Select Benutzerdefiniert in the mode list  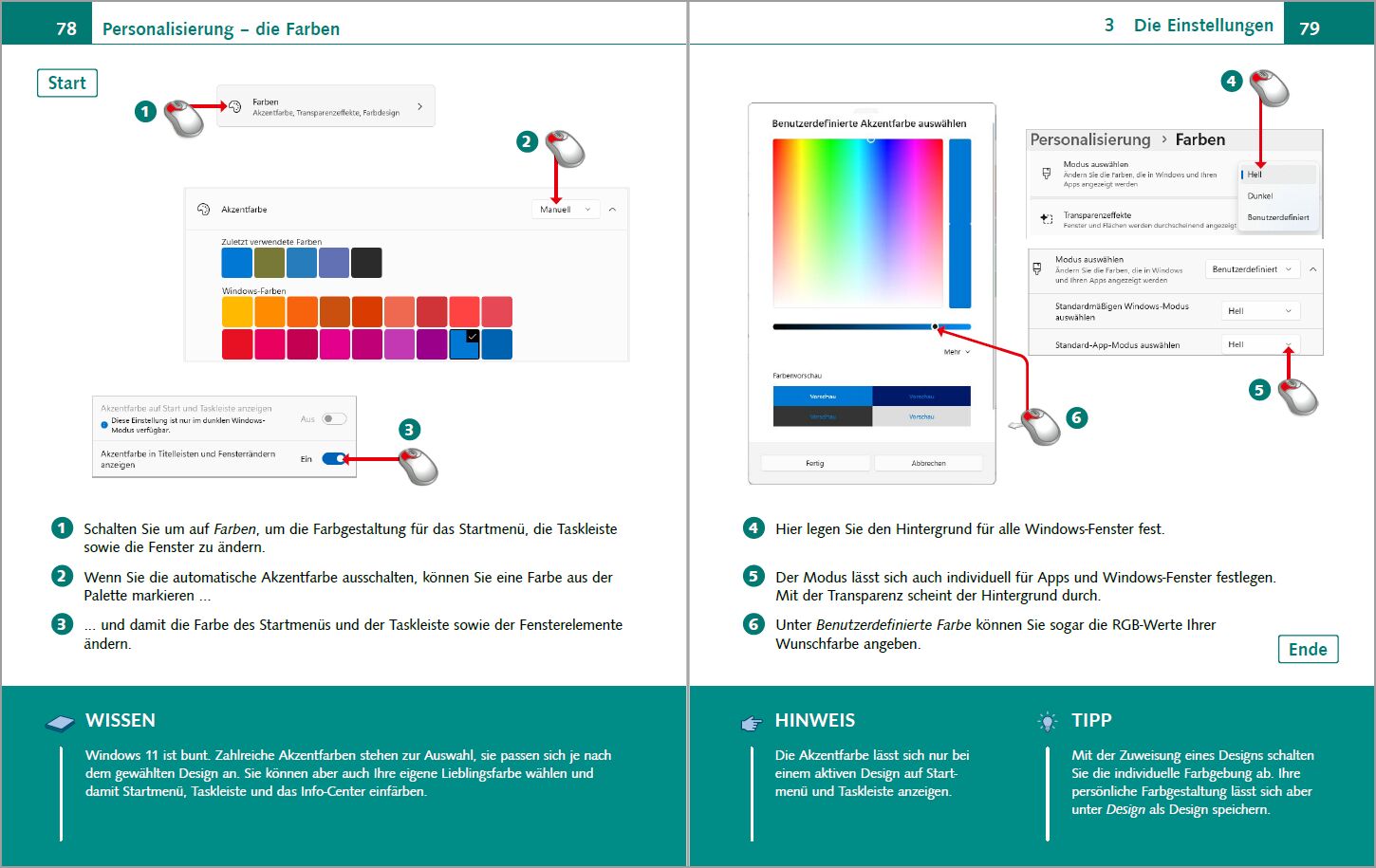click(1278, 217)
